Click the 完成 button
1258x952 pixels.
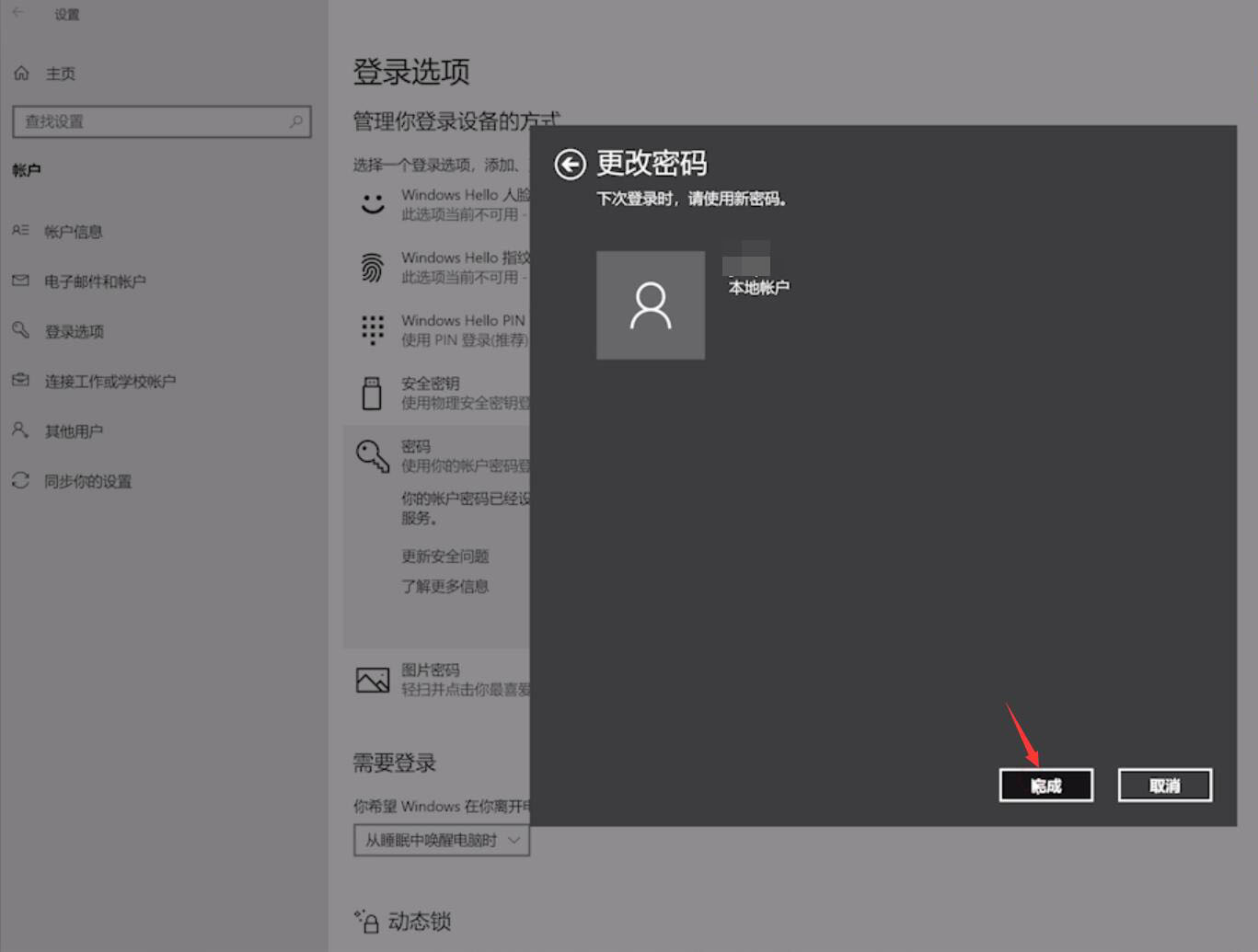click(1046, 786)
